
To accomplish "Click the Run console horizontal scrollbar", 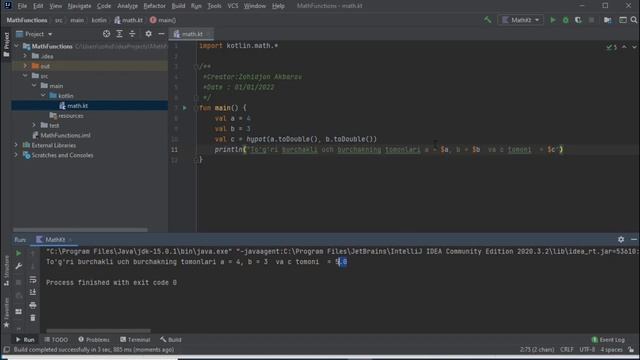I will tap(98, 330).
